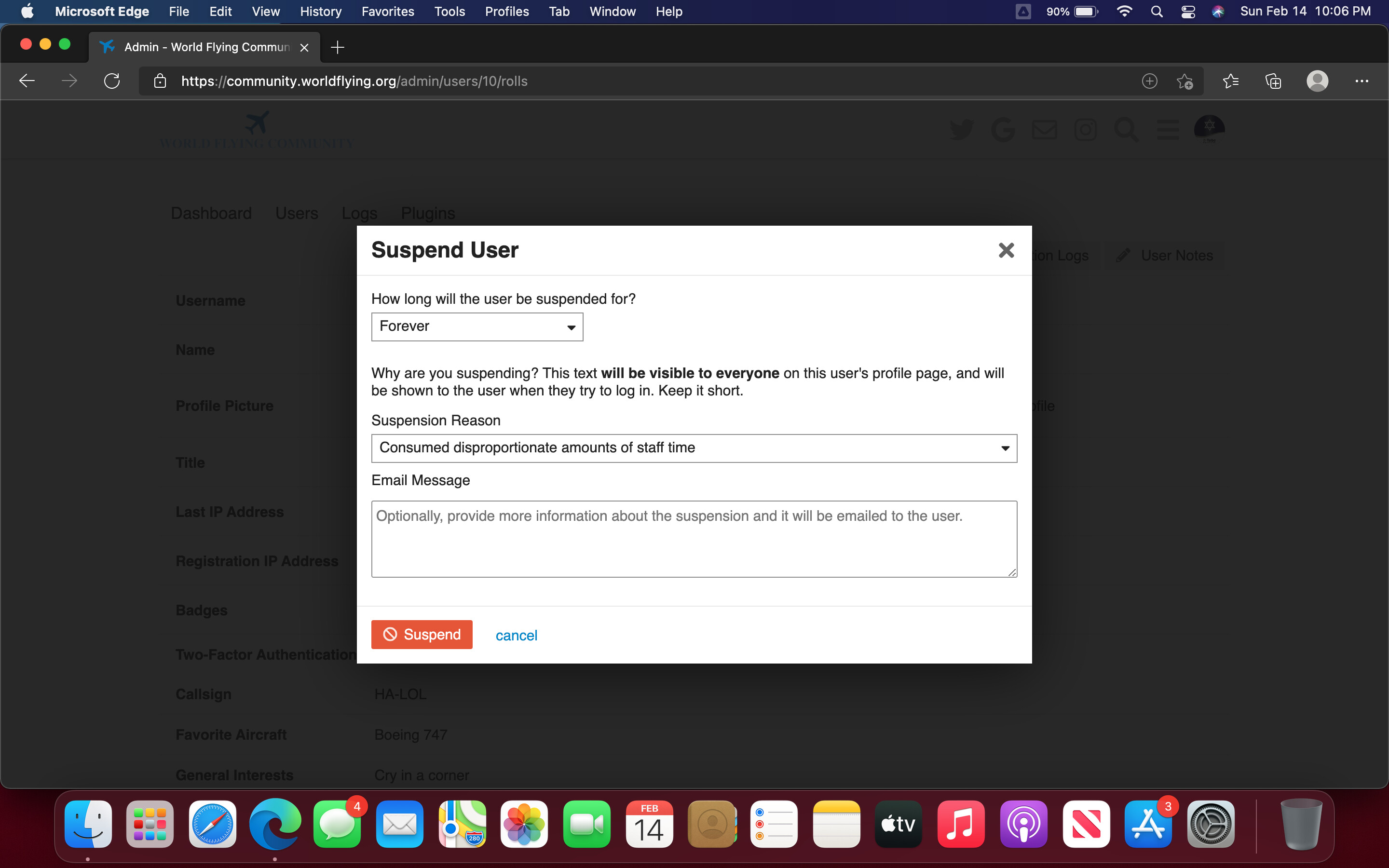Open the Edit menu
Screen dimensions: 1389x868
point(220,12)
